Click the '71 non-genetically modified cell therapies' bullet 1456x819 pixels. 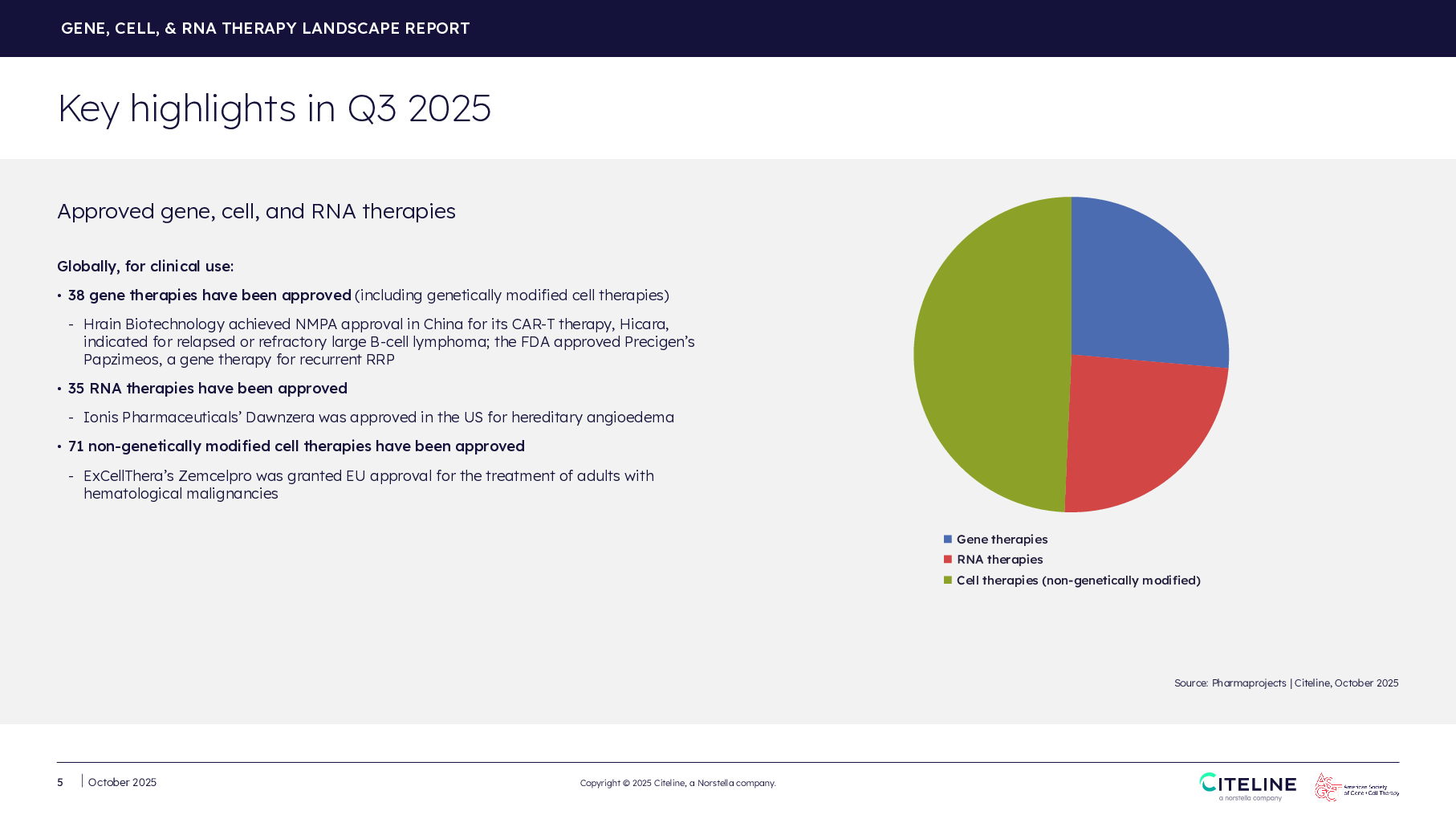coord(296,446)
